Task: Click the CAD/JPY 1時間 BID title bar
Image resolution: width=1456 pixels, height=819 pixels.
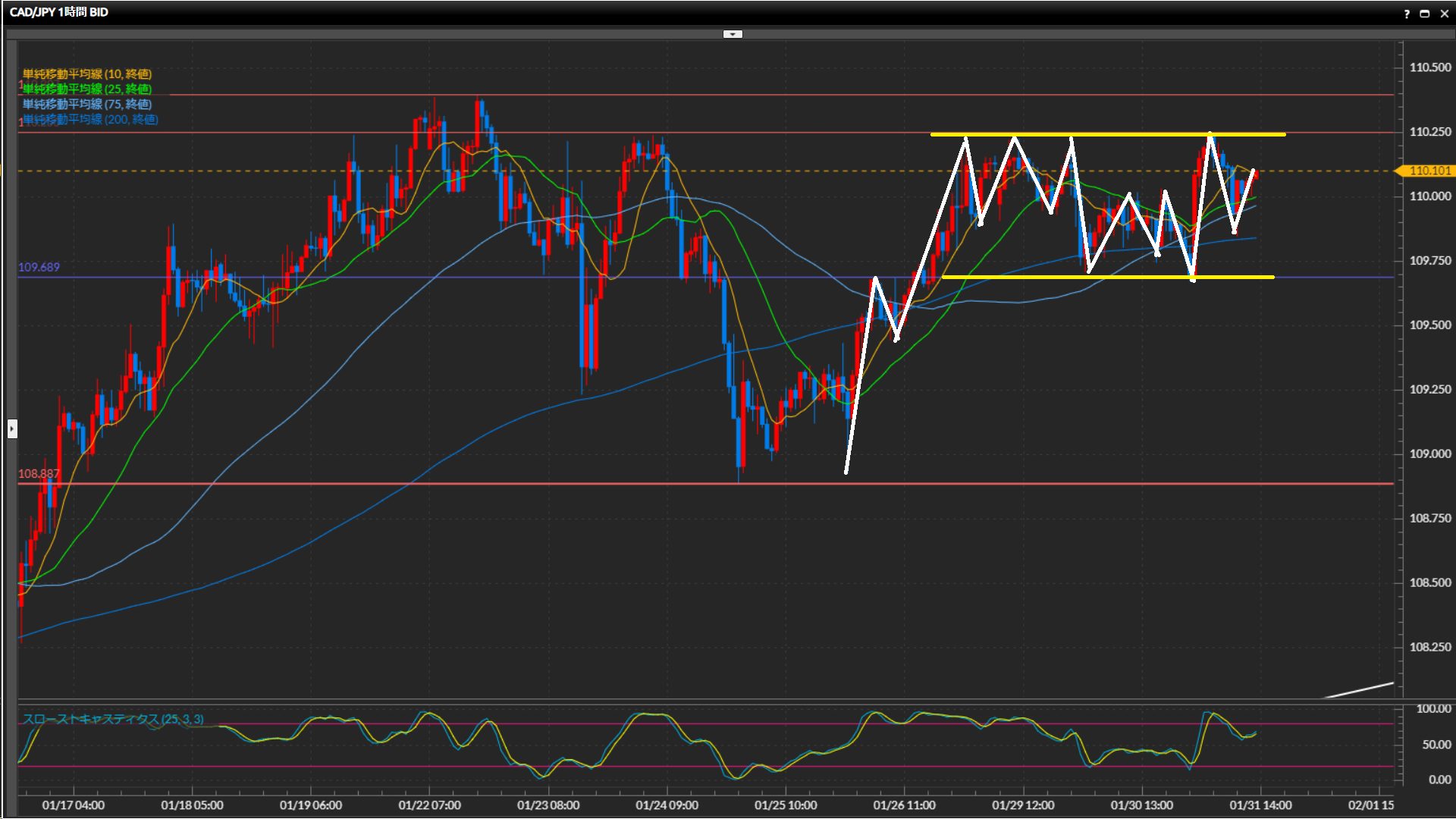Action: [x=59, y=12]
